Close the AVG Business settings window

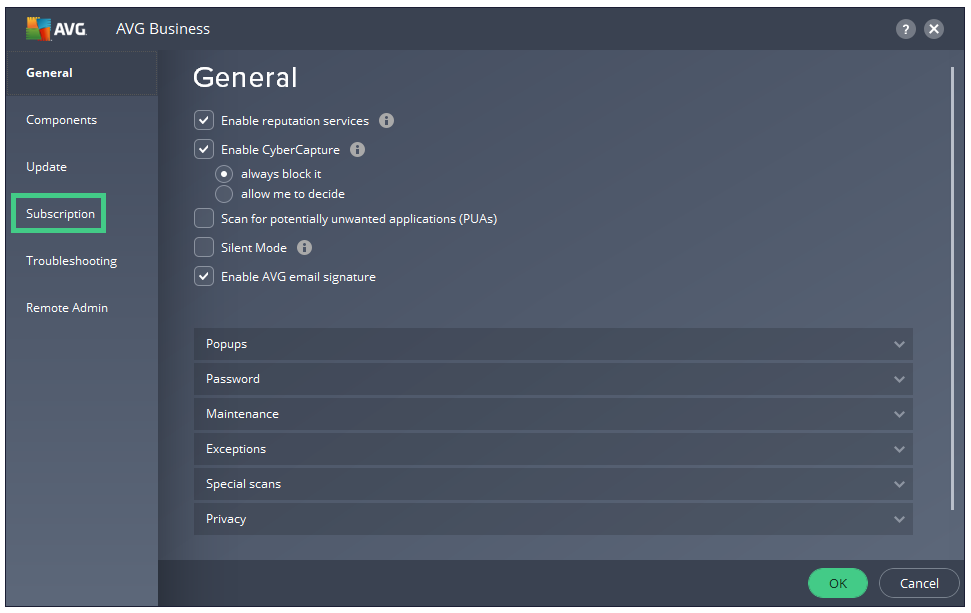934,28
